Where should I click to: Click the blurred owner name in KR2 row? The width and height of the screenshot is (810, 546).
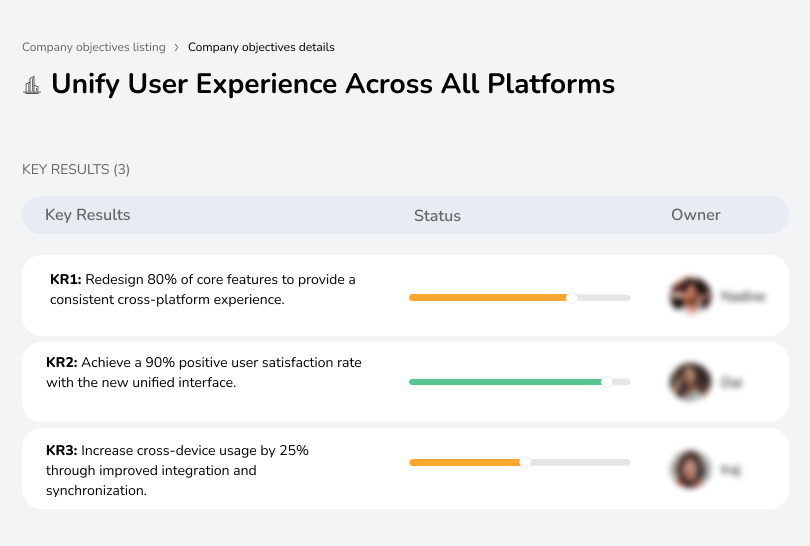click(x=731, y=382)
